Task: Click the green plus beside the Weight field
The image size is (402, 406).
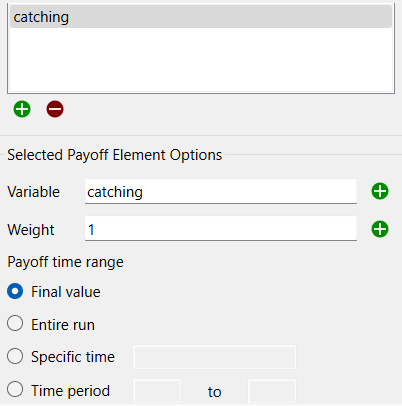Action: [x=380, y=229]
